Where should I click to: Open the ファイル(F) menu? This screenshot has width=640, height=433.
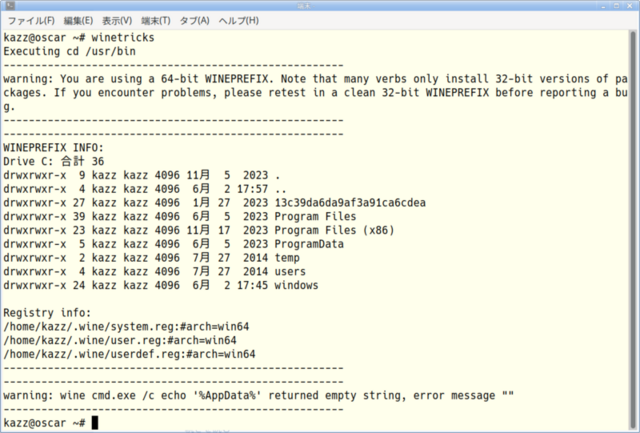click(x=31, y=21)
